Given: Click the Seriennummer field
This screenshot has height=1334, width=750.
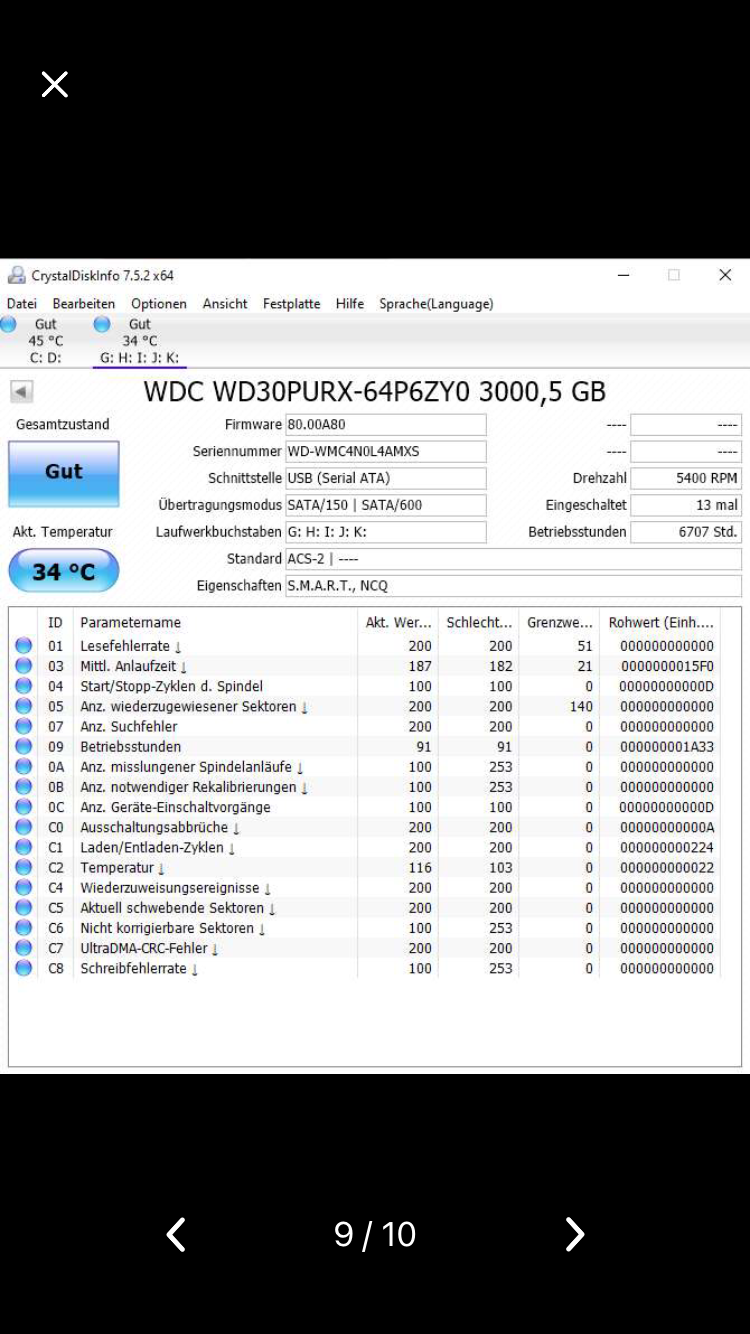Looking at the screenshot, I should click(386, 452).
